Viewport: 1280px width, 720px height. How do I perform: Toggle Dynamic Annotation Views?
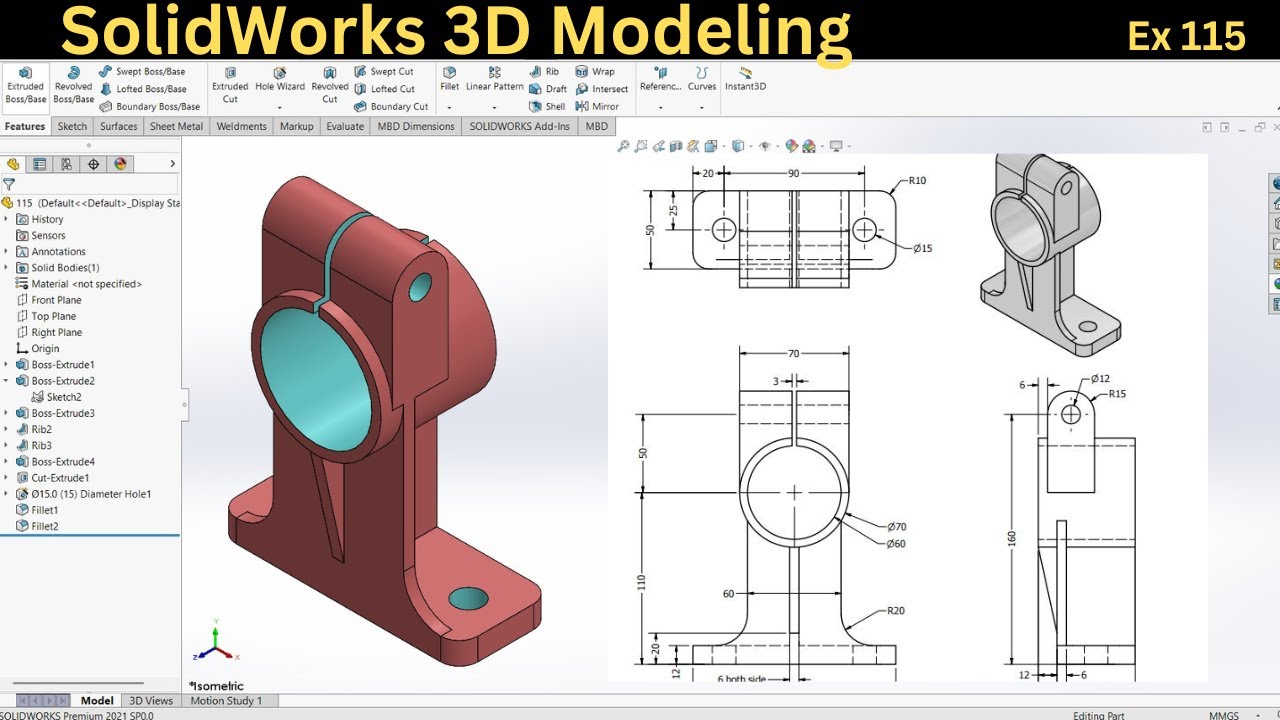point(693,146)
